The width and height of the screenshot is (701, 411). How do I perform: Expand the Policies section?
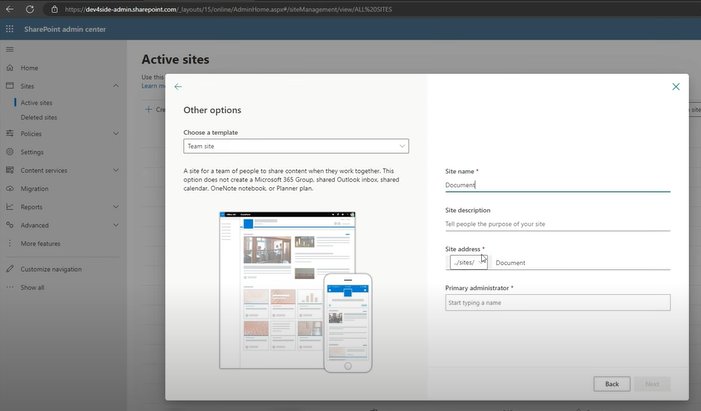tap(116, 133)
